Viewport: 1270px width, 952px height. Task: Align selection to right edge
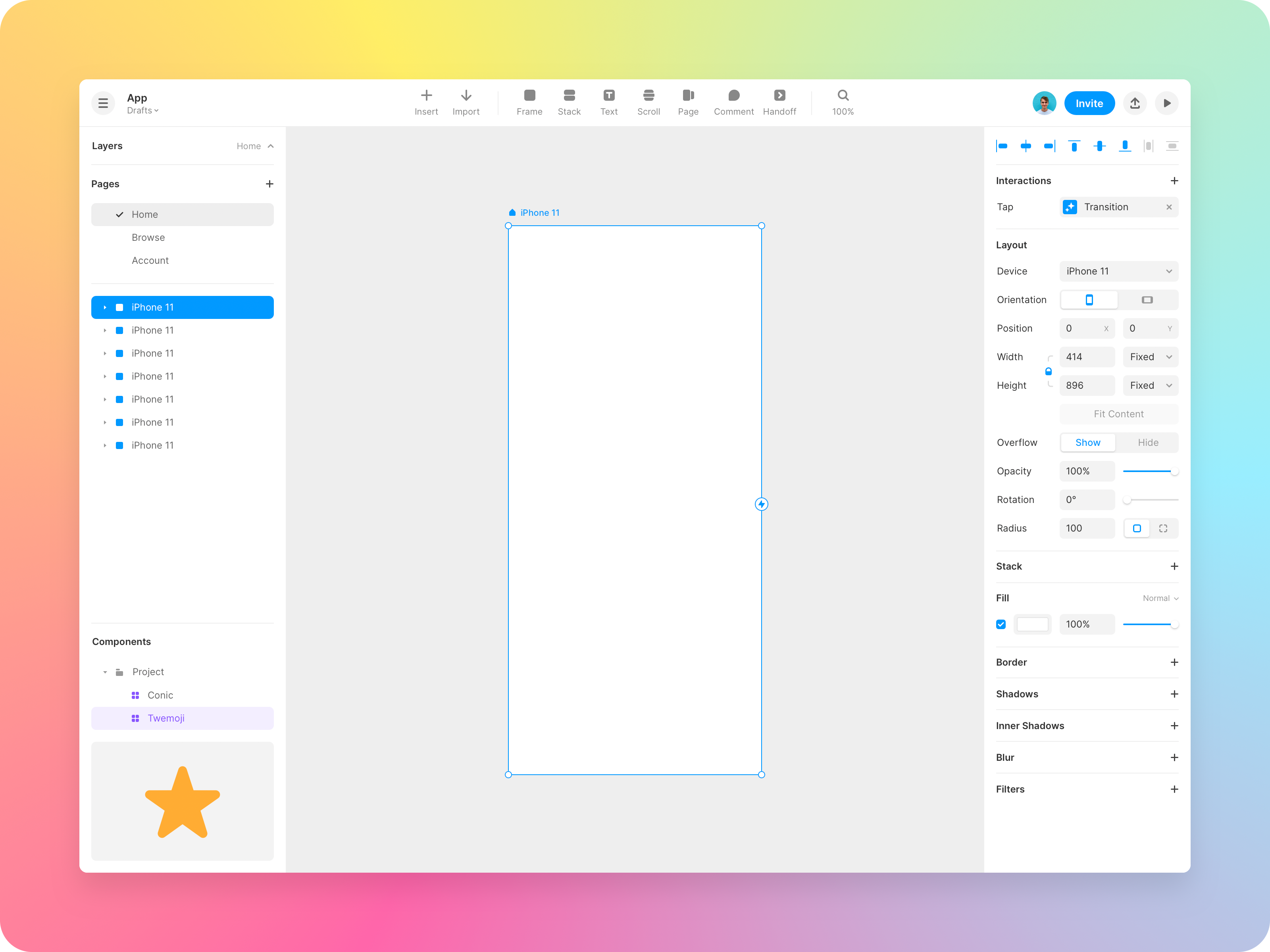pos(1049,146)
